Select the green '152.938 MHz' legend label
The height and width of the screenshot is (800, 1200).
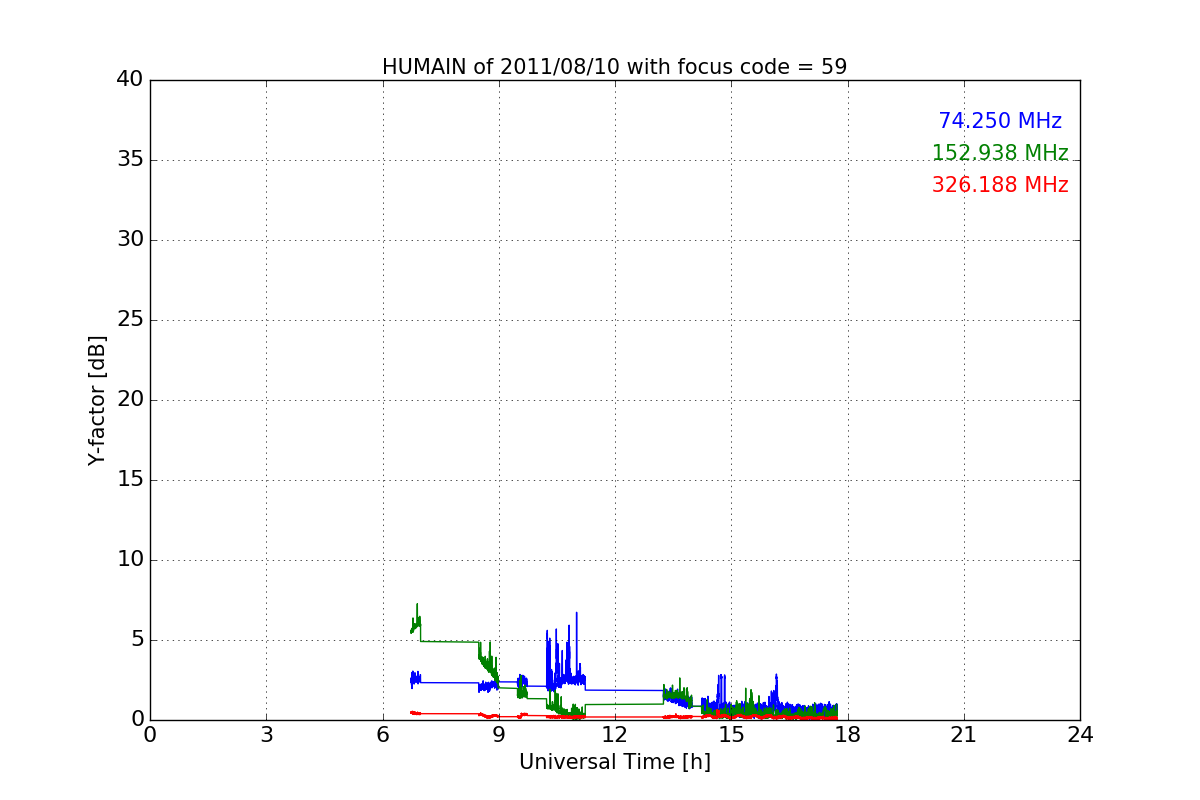[1000, 153]
